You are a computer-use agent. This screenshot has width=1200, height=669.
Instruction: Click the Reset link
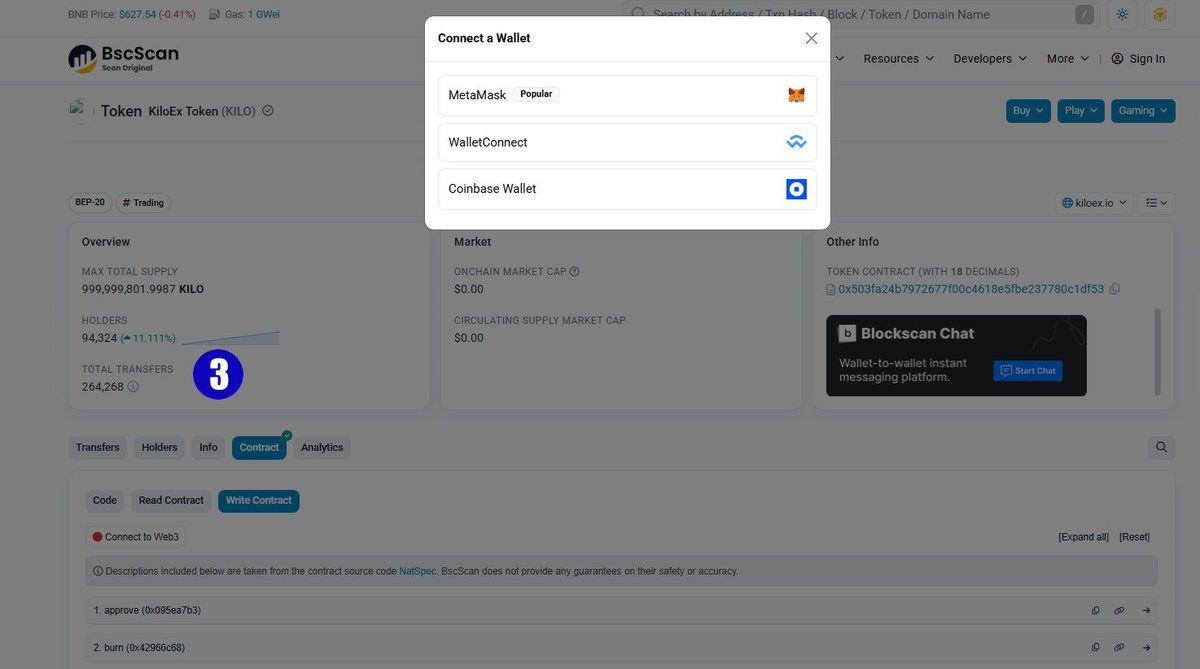point(1134,537)
